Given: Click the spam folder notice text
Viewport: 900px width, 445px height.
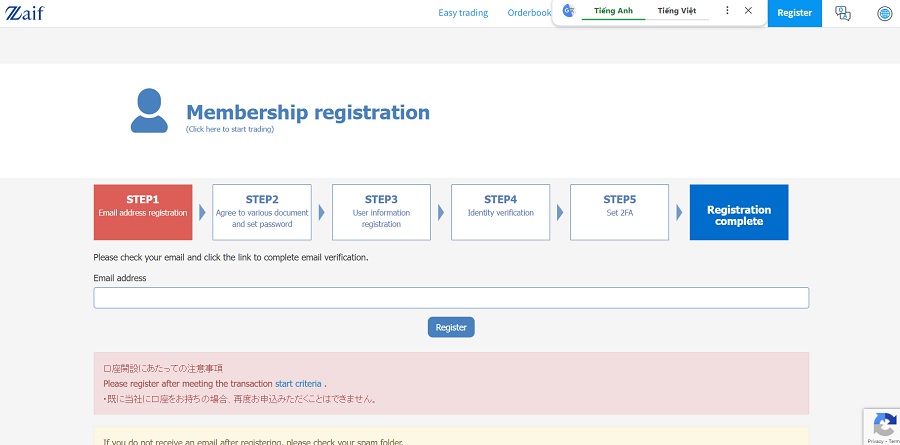Looking at the screenshot, I should click(253, 442).
